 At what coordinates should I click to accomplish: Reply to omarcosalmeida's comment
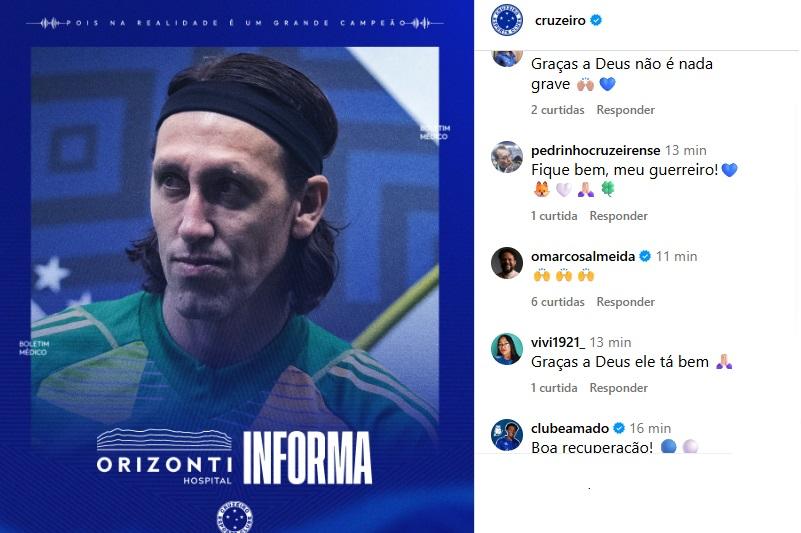point(625,302)
